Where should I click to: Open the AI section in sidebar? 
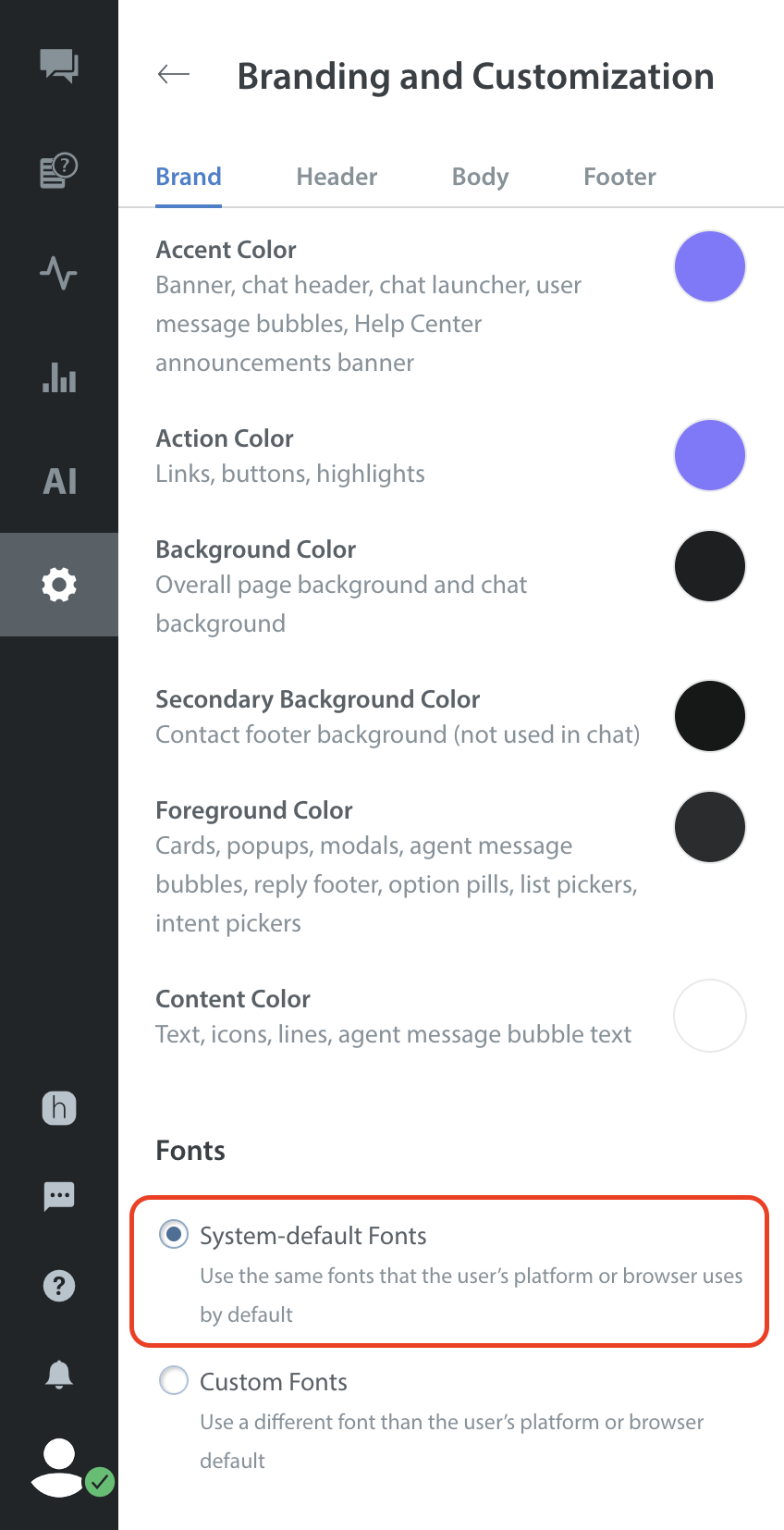pos(59,481)
